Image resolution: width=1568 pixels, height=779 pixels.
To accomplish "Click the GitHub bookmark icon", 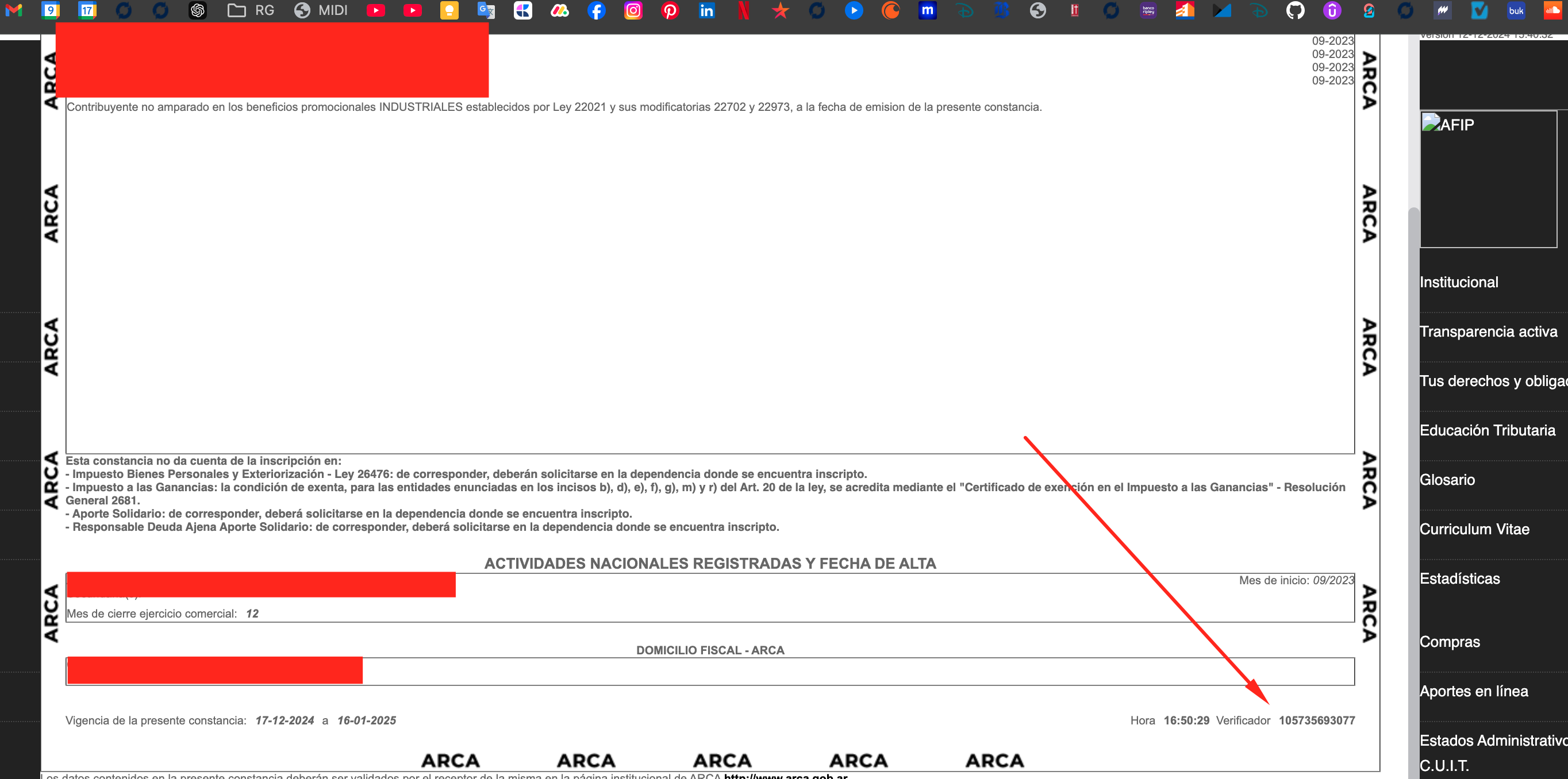I will 1295,10.
